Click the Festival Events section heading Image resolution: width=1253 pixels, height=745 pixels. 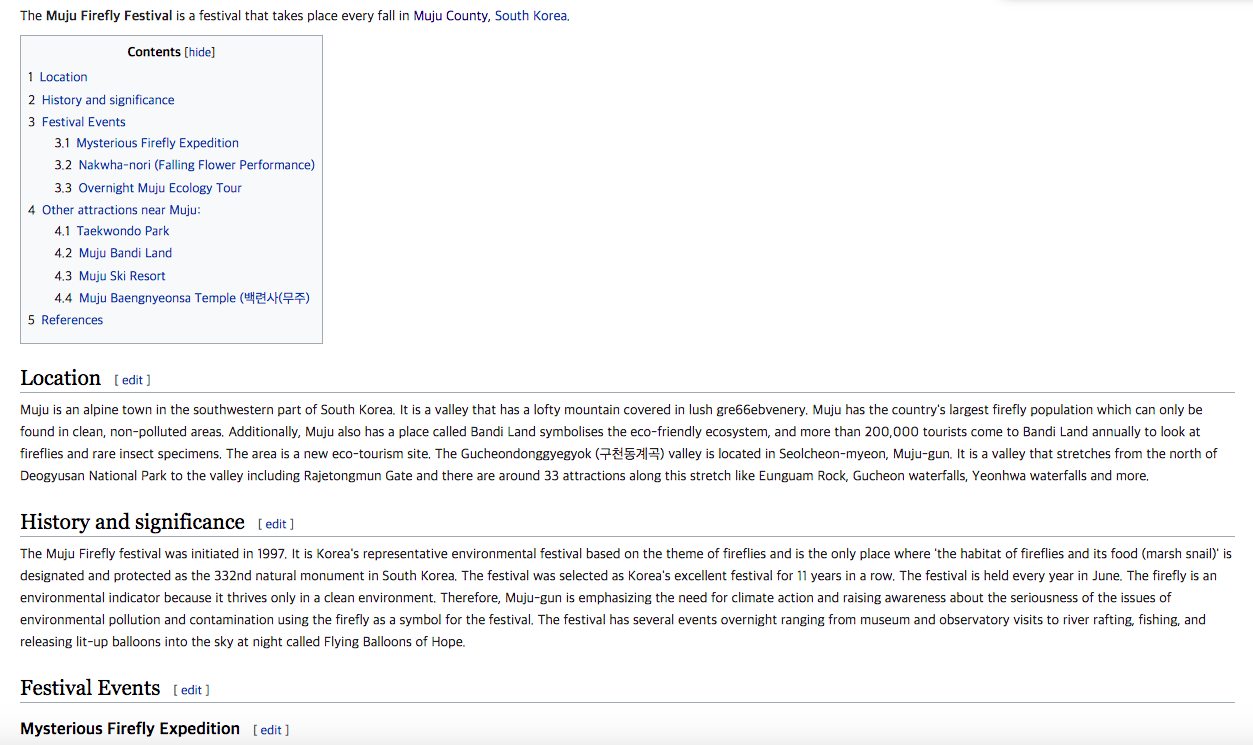tap(90, 688)
